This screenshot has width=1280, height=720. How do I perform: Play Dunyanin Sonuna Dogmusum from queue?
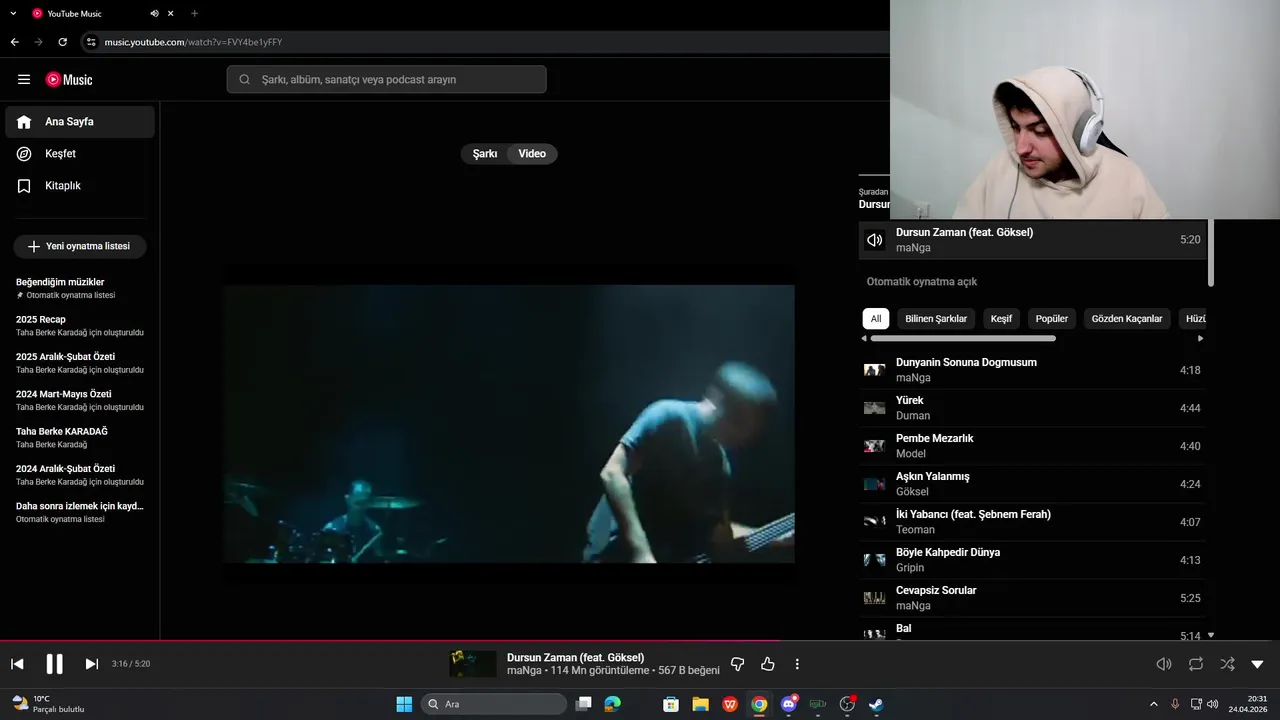1032,370
